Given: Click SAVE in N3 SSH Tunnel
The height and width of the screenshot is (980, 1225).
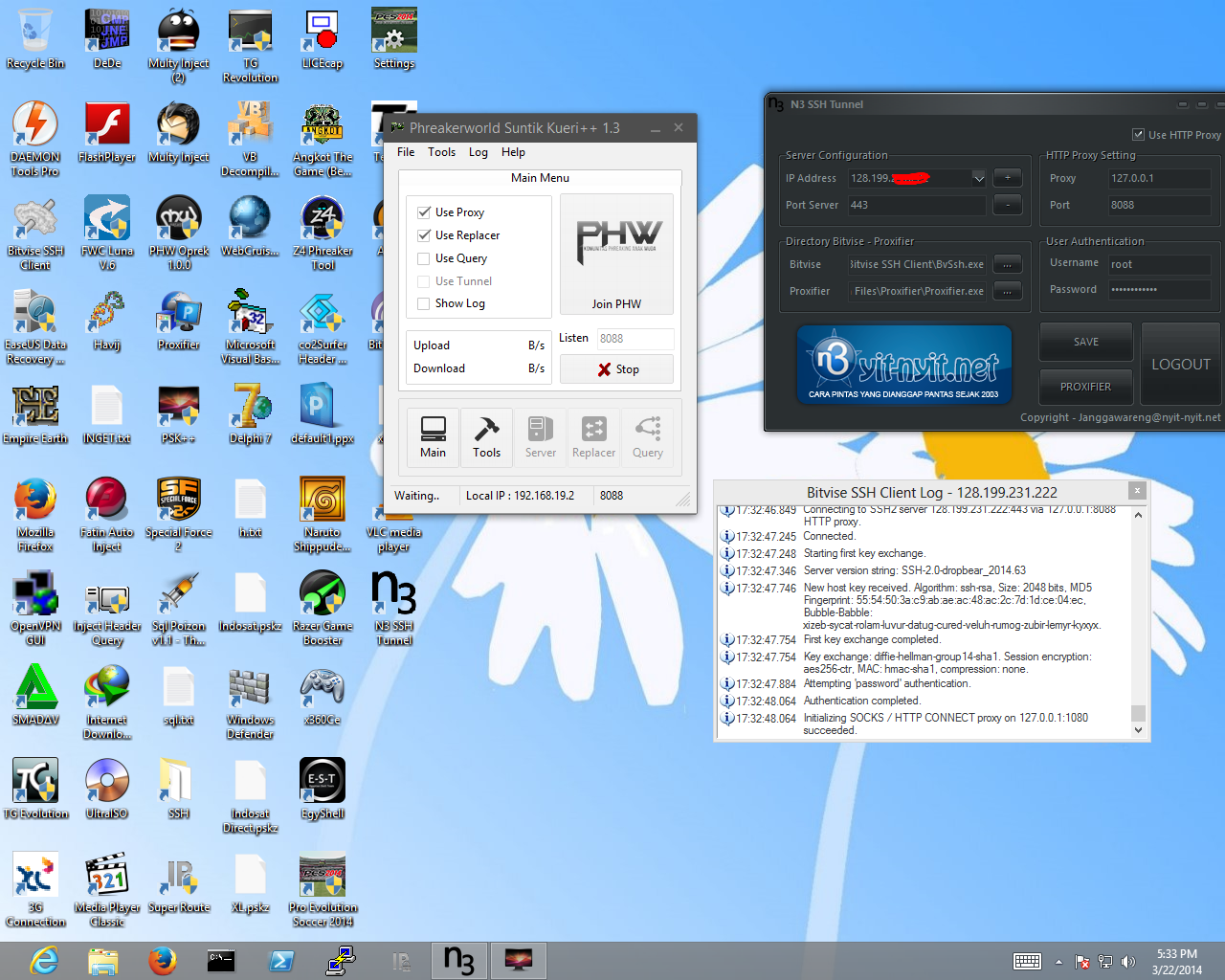Looking at the screenshot, I should pyautogui.click(x=1086, y=342).
